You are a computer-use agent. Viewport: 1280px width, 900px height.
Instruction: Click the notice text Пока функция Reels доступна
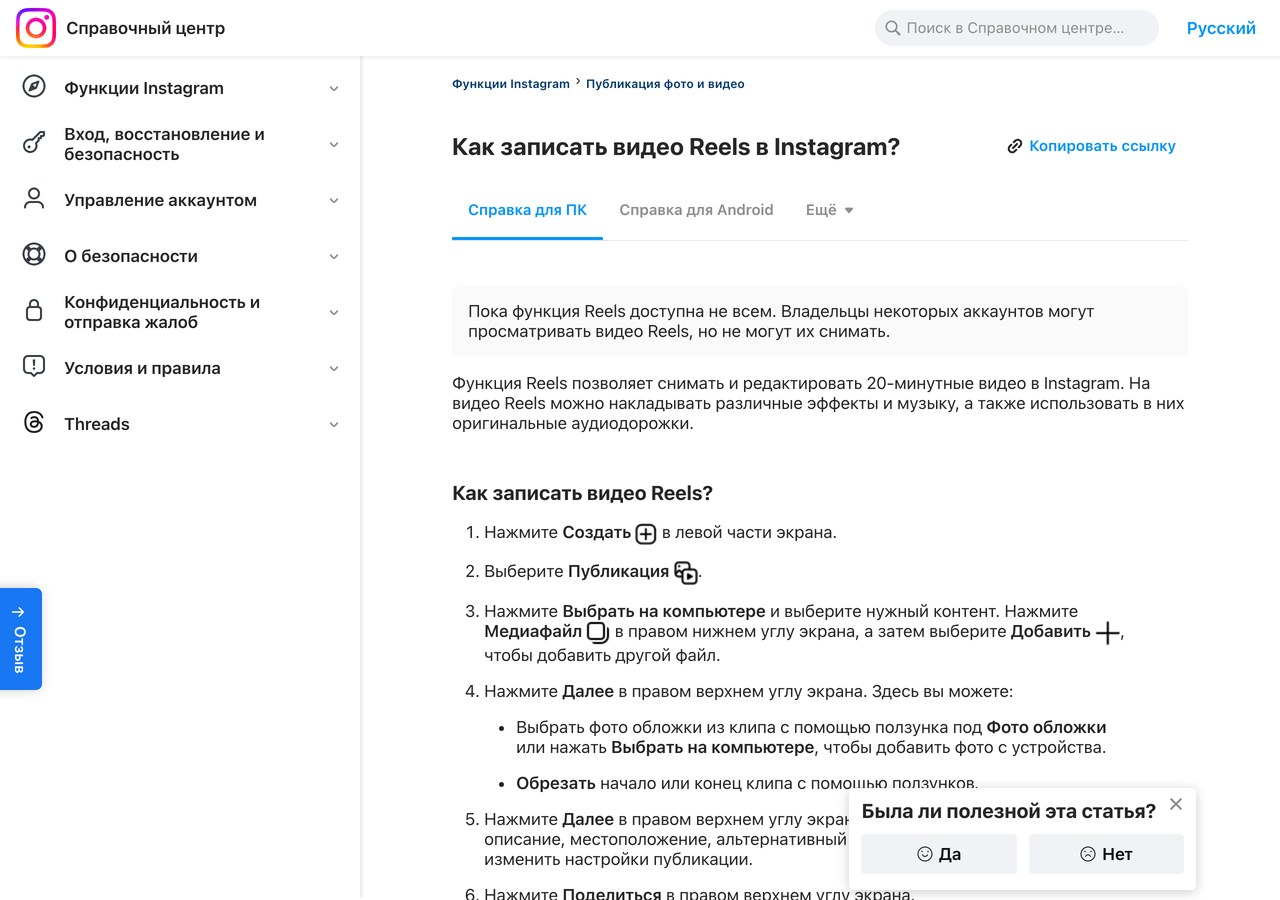coord(781,321)
